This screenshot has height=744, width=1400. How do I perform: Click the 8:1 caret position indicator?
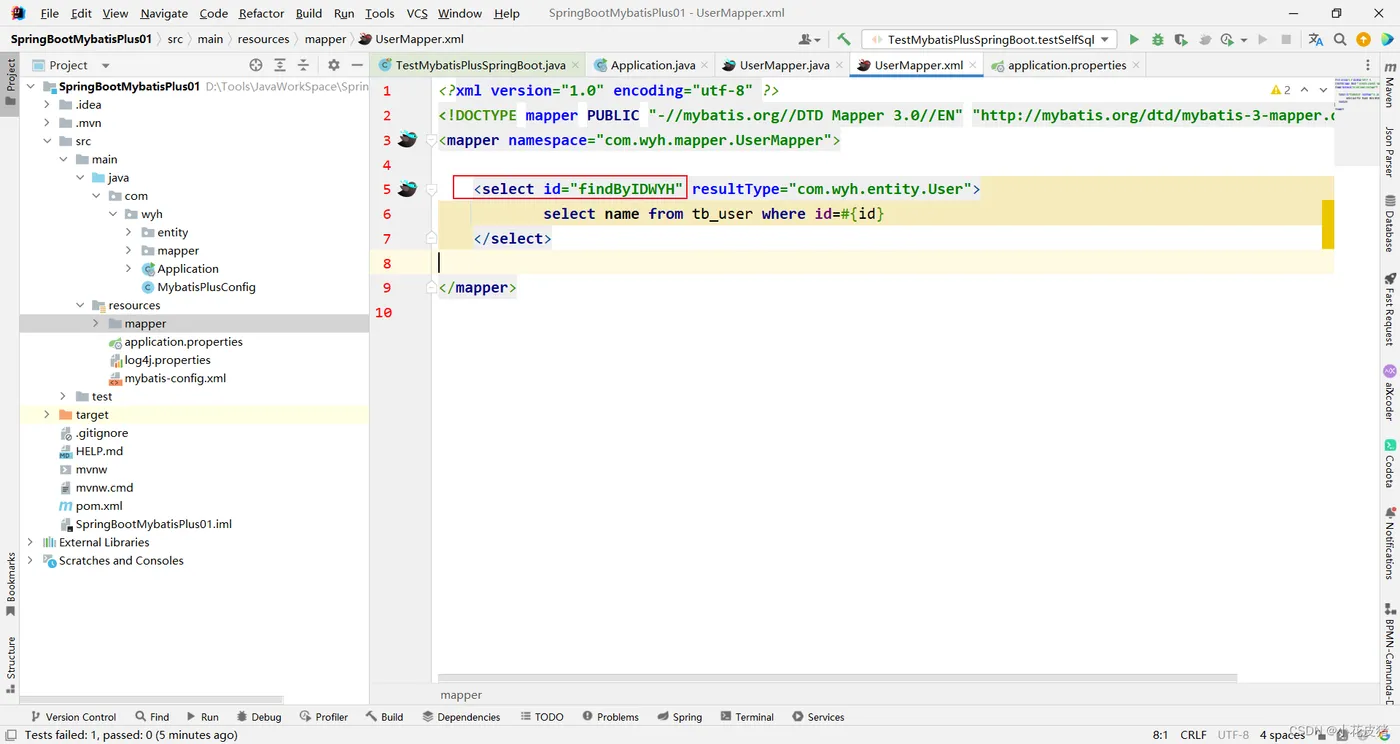point(1160,735)
